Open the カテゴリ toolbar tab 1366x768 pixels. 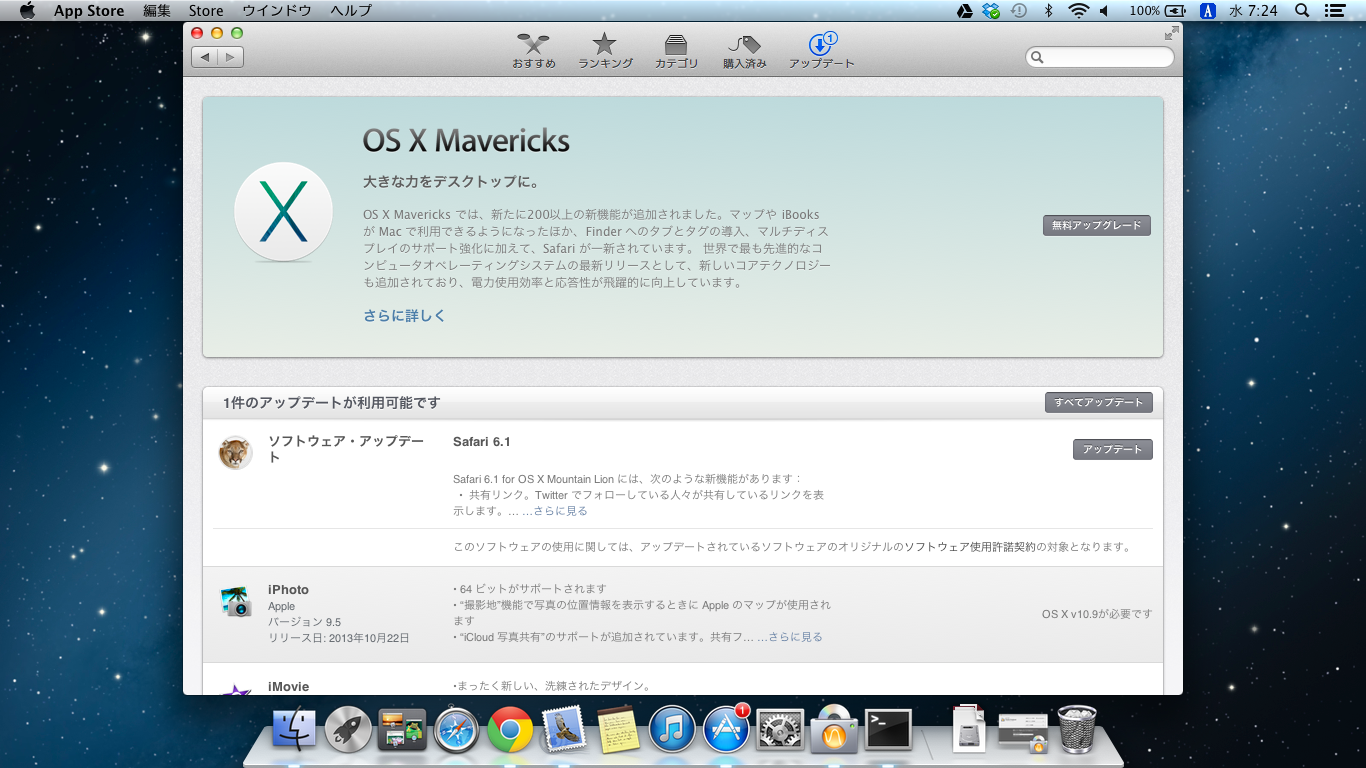(677, 50)
